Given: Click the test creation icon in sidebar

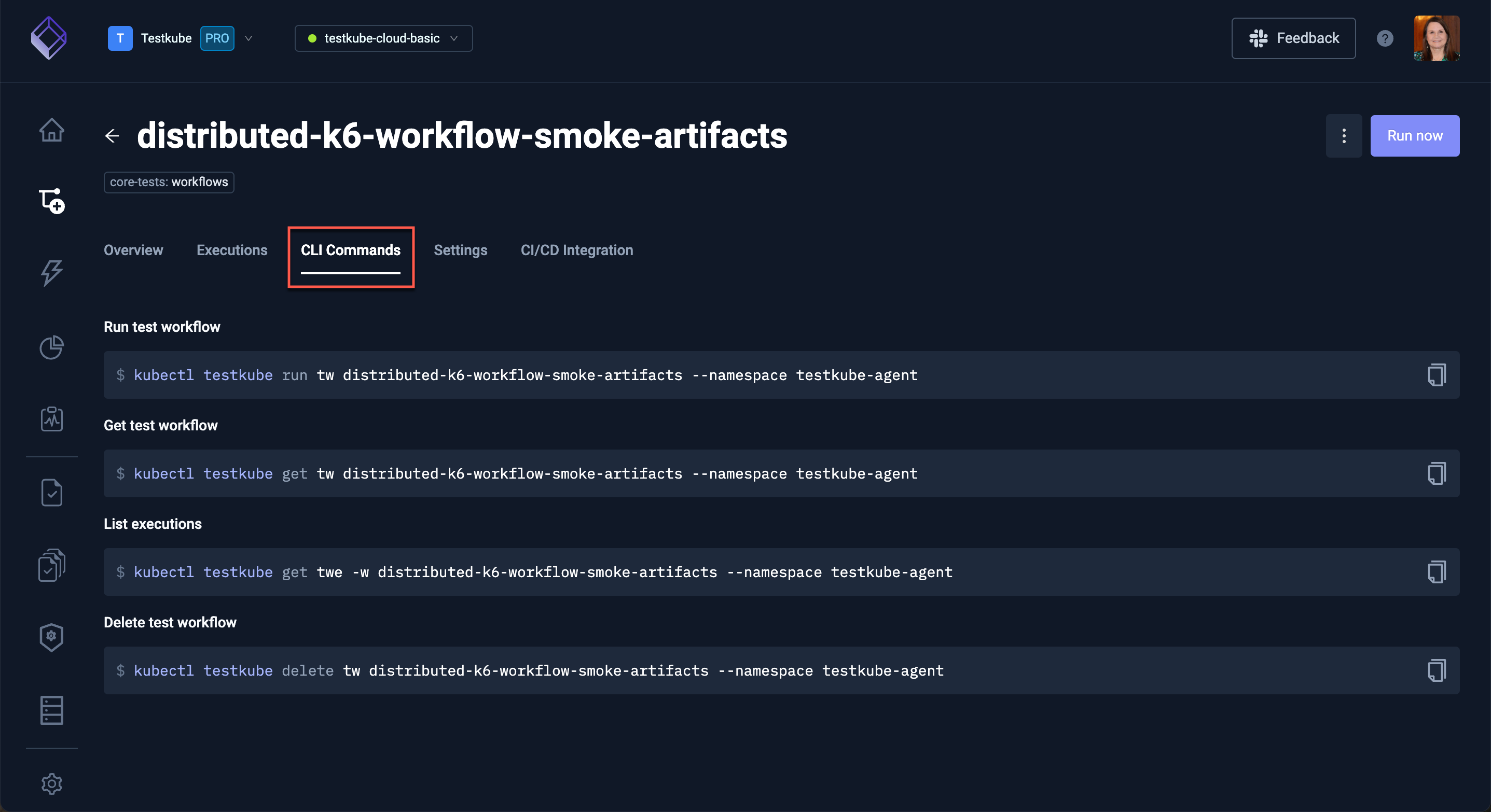Looking at the screenshot, I should 51,201.
